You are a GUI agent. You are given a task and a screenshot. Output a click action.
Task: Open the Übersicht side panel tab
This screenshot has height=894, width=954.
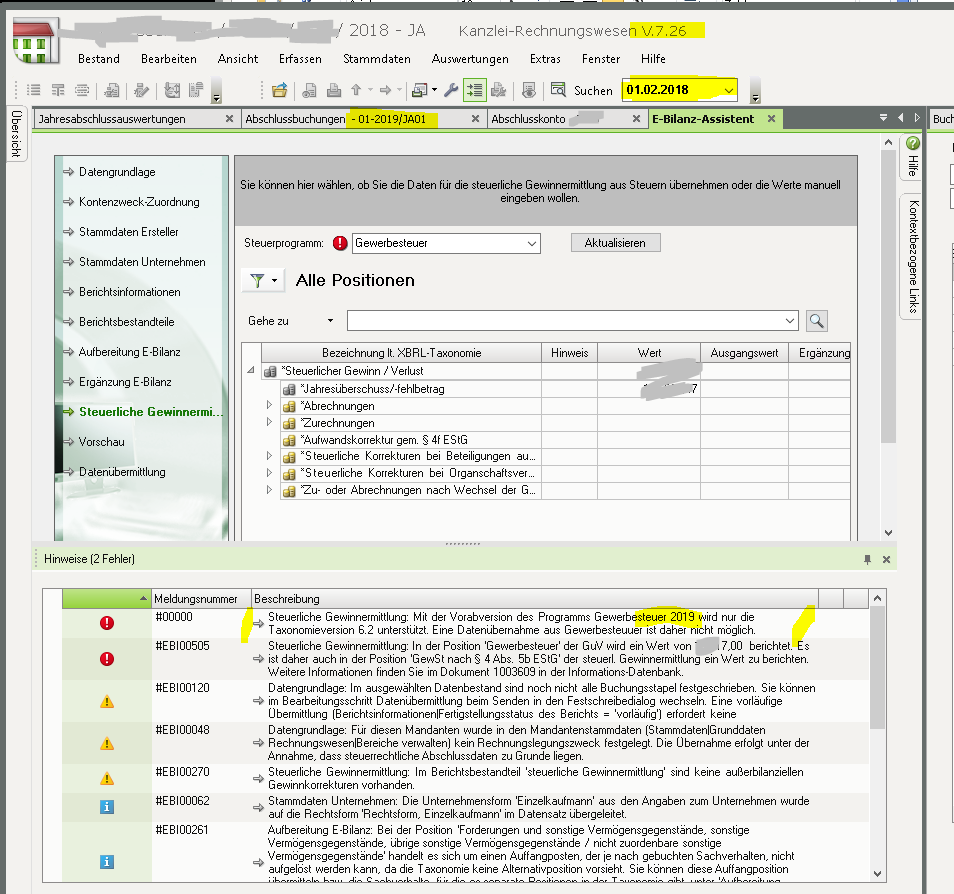coord(16,133)
